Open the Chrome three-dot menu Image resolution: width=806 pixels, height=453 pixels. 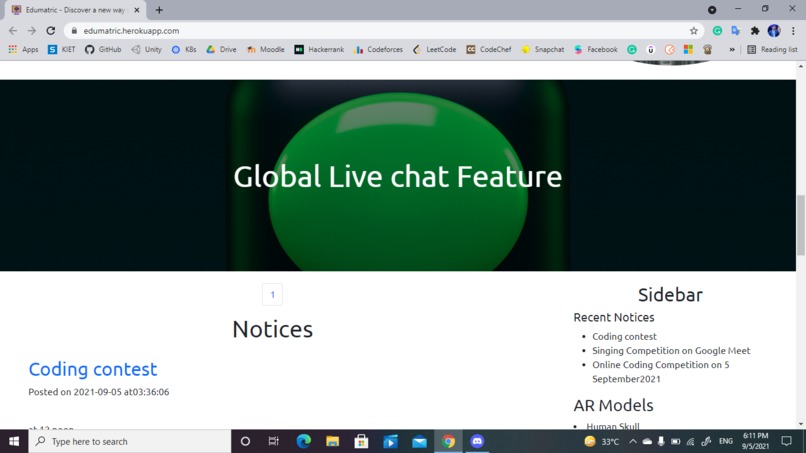click(793, 31)
